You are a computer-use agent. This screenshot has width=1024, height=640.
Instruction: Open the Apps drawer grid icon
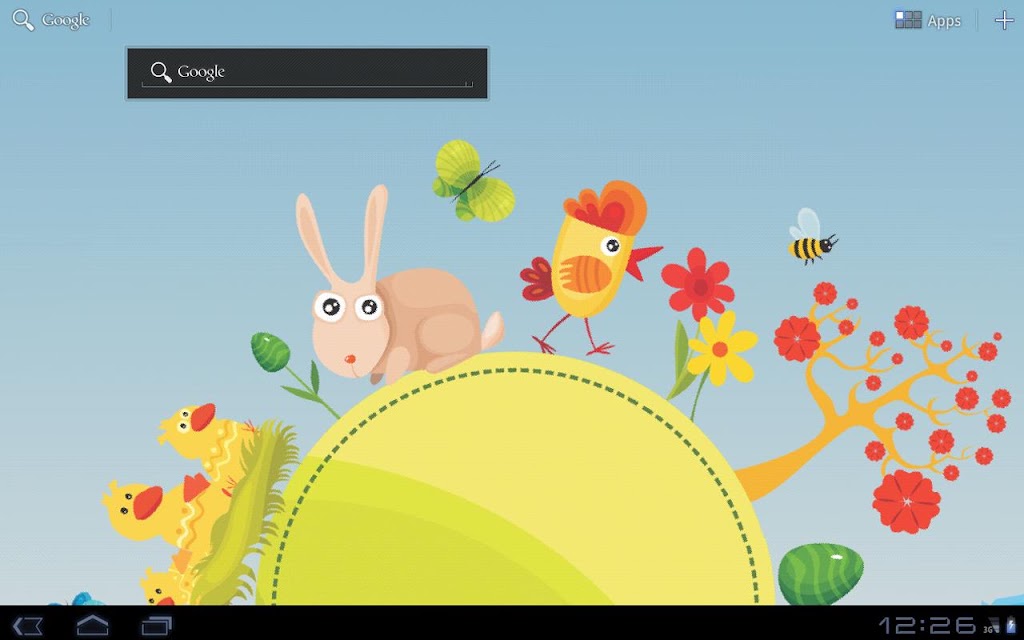908,20
